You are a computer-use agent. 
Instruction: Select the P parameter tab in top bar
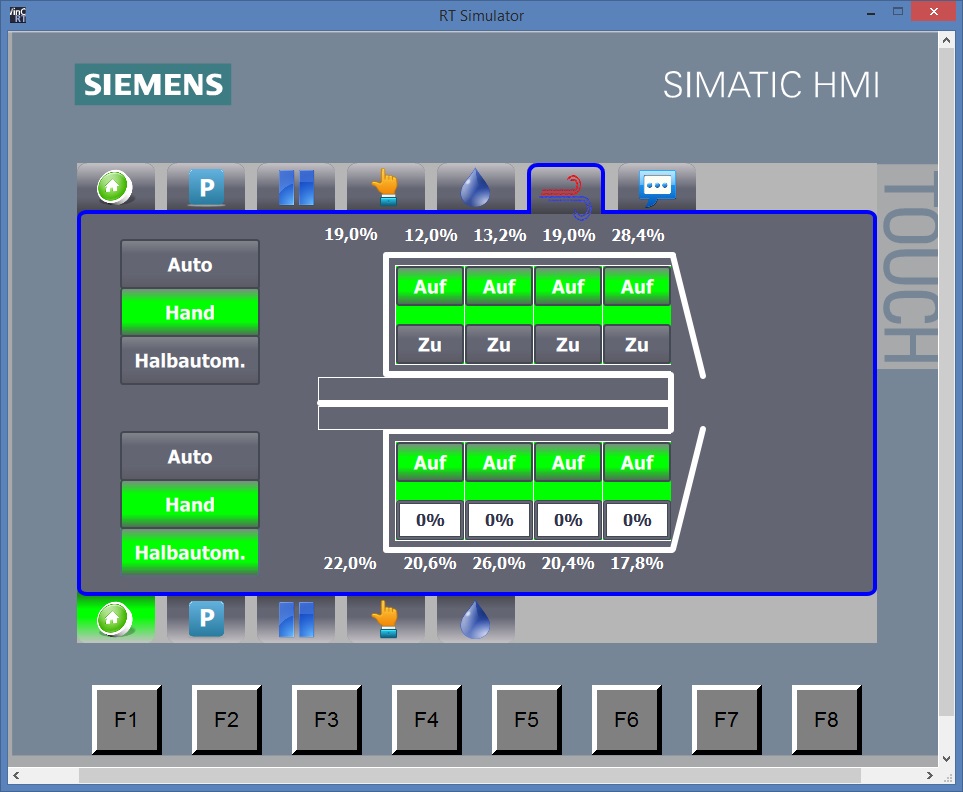(x=206, y=187)
